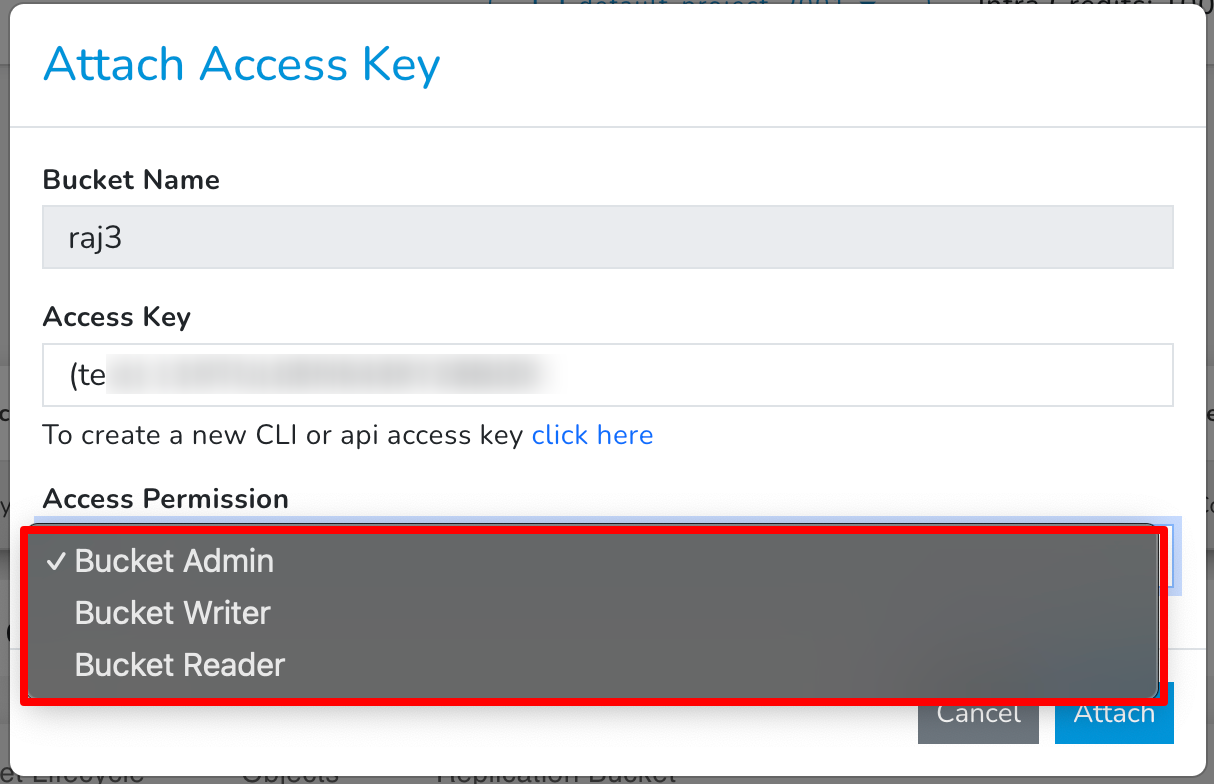The height and width of the screenshot is (784, 1214).
Task: Cancel the Attach Access Key dialog
Action: click(x=977, y=713)
